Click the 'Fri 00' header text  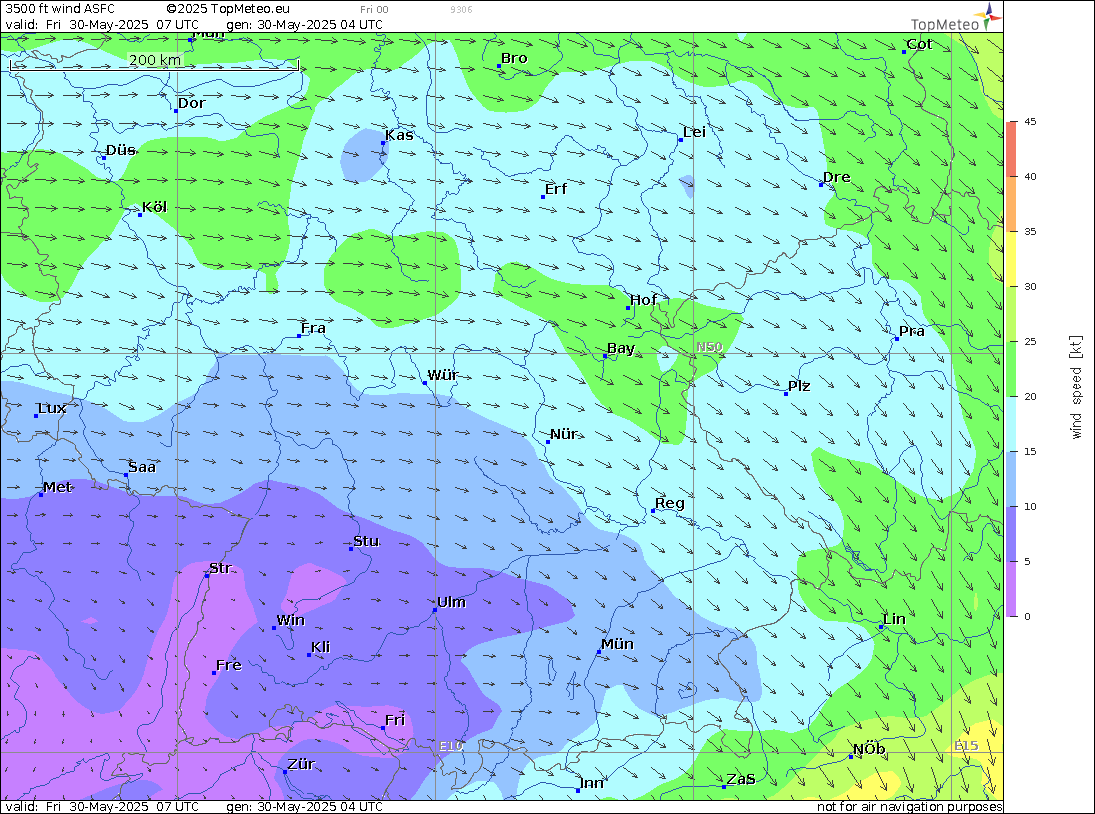[x=374, y=10]
